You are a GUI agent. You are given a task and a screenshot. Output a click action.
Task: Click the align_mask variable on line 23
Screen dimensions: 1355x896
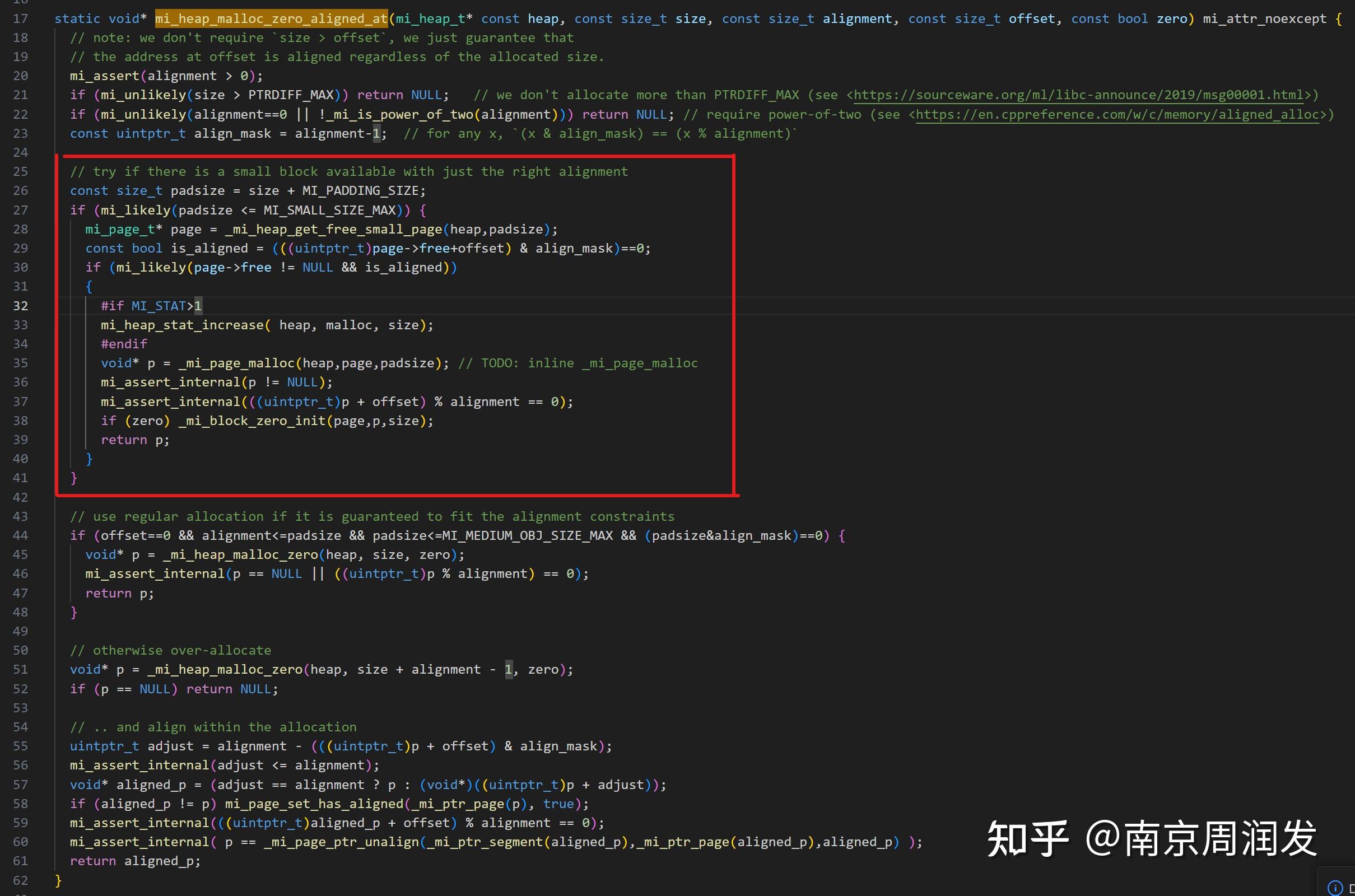232,133
